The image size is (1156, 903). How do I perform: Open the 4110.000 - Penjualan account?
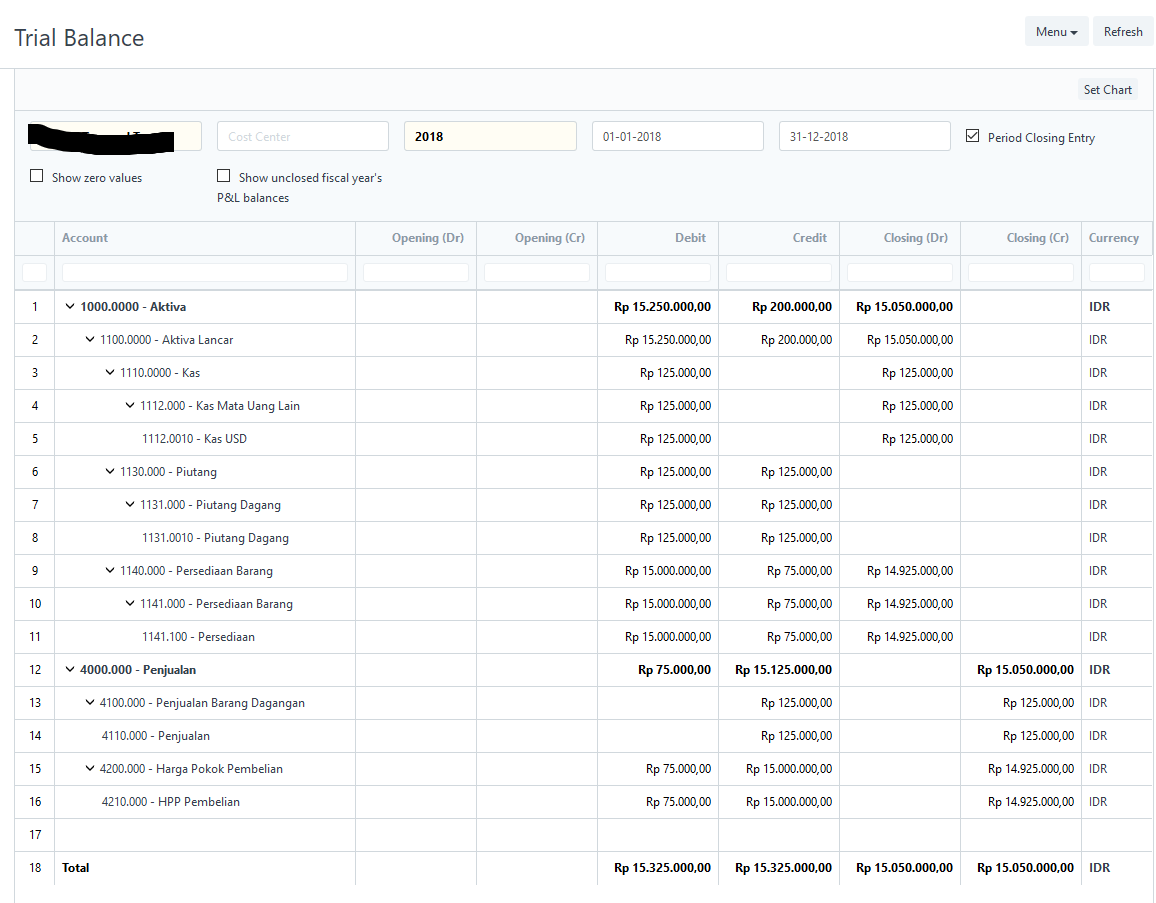pyautogui.click(x=157, y=735)
